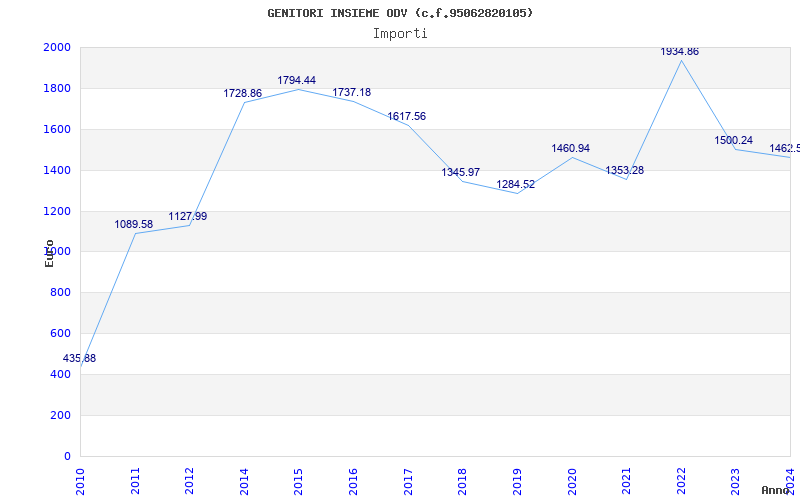This screenshot has width=800, height=500.
Task: Click the 2017 x-axis year label
Action: click(408, 482)
